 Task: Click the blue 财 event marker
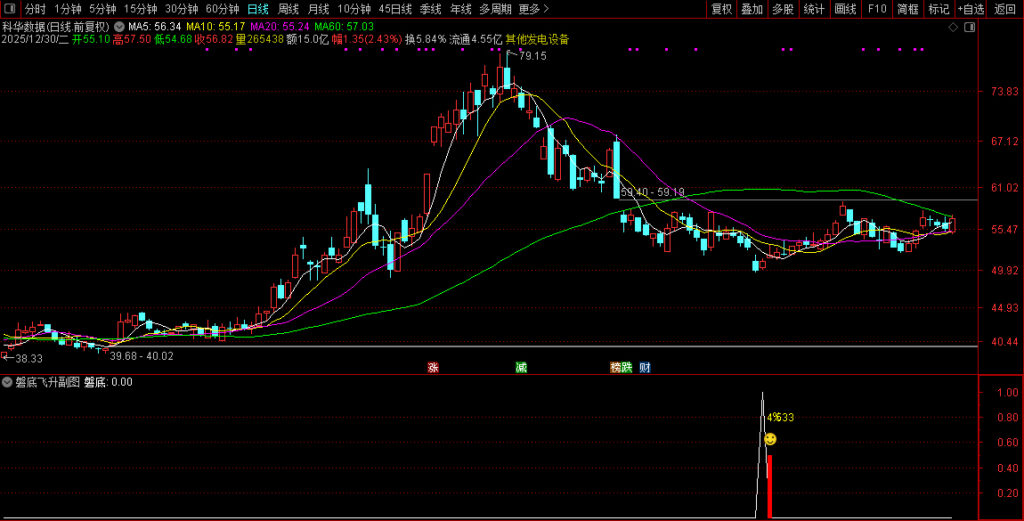tap(645, 368)
